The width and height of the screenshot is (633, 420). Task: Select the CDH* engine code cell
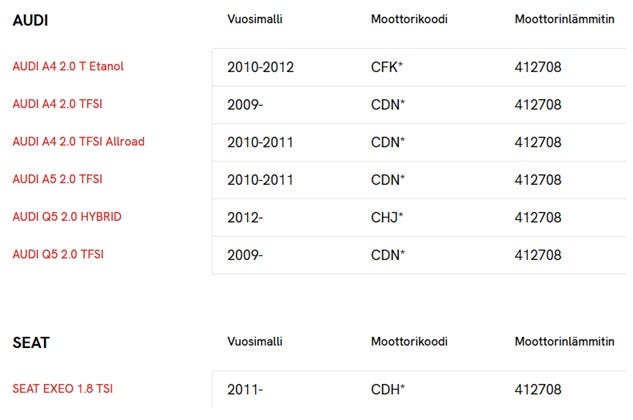coord(388,389)
